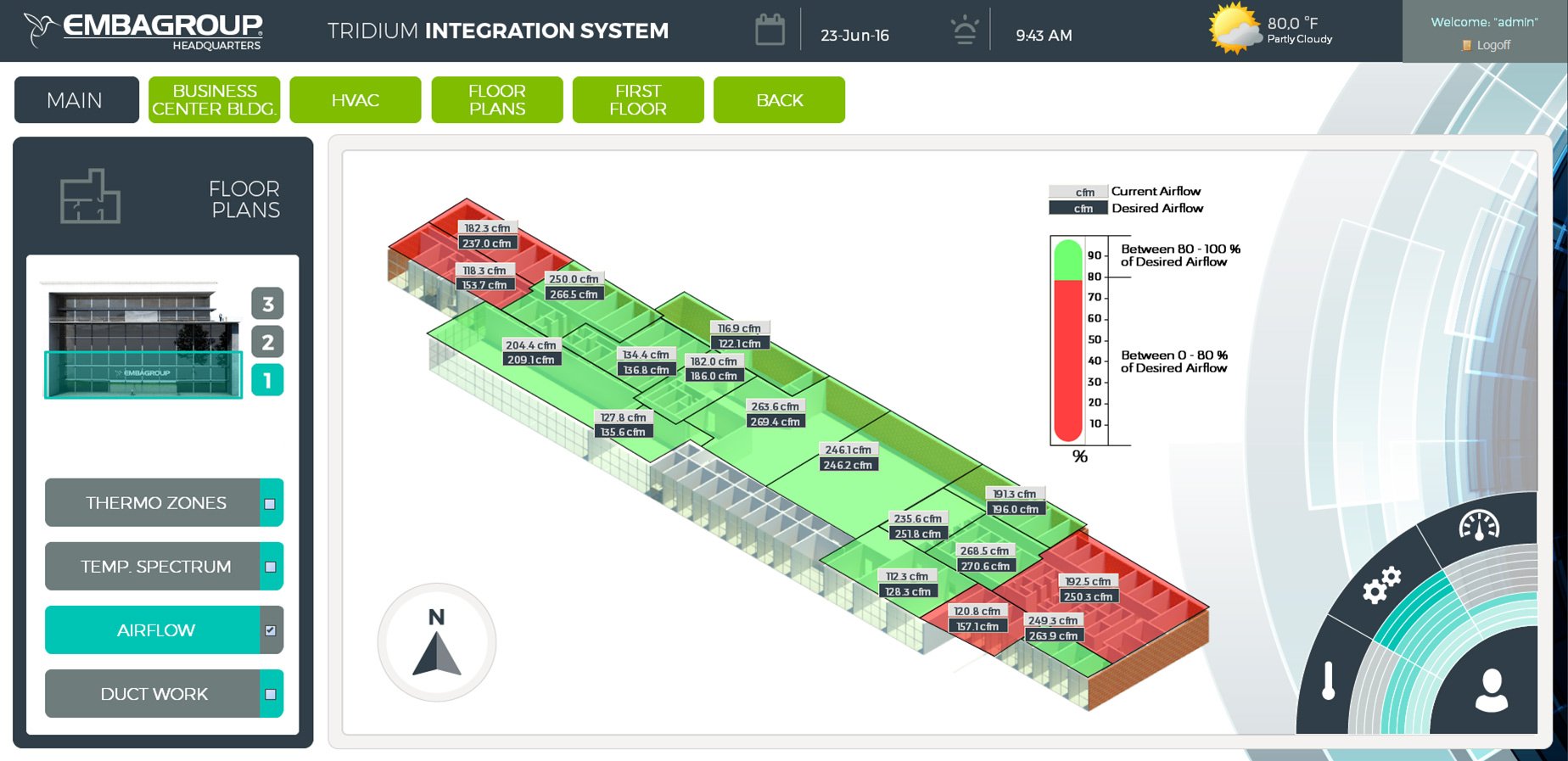
Task: Click the building thumbnail image
Action: click(143, 339)
